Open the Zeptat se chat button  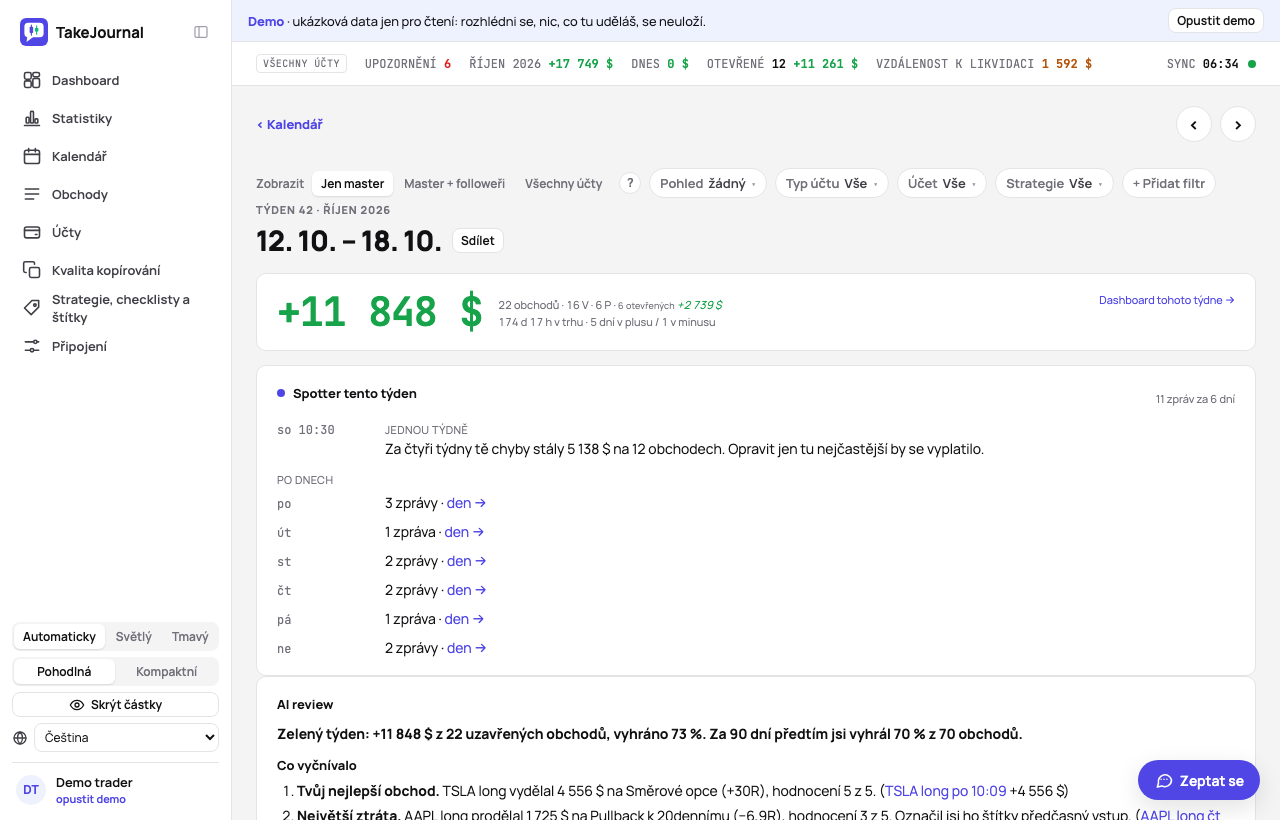point(1199,780)
